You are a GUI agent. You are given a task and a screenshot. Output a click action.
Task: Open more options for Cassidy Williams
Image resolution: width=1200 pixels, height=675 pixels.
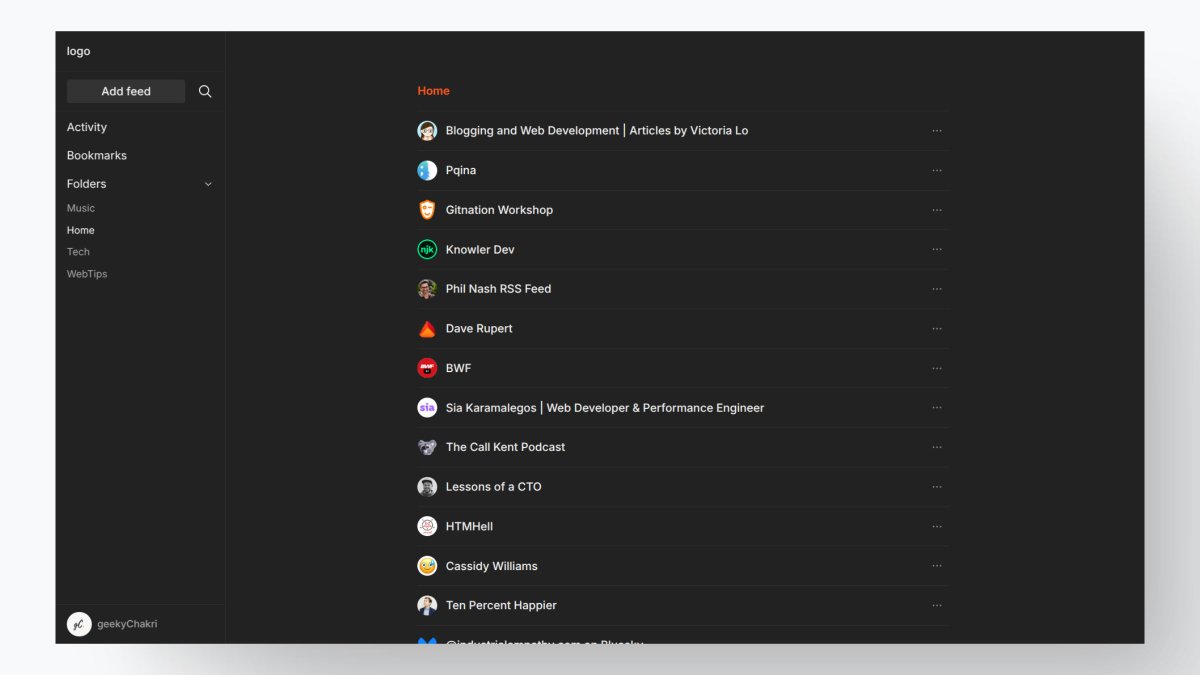tap(937, 566)
